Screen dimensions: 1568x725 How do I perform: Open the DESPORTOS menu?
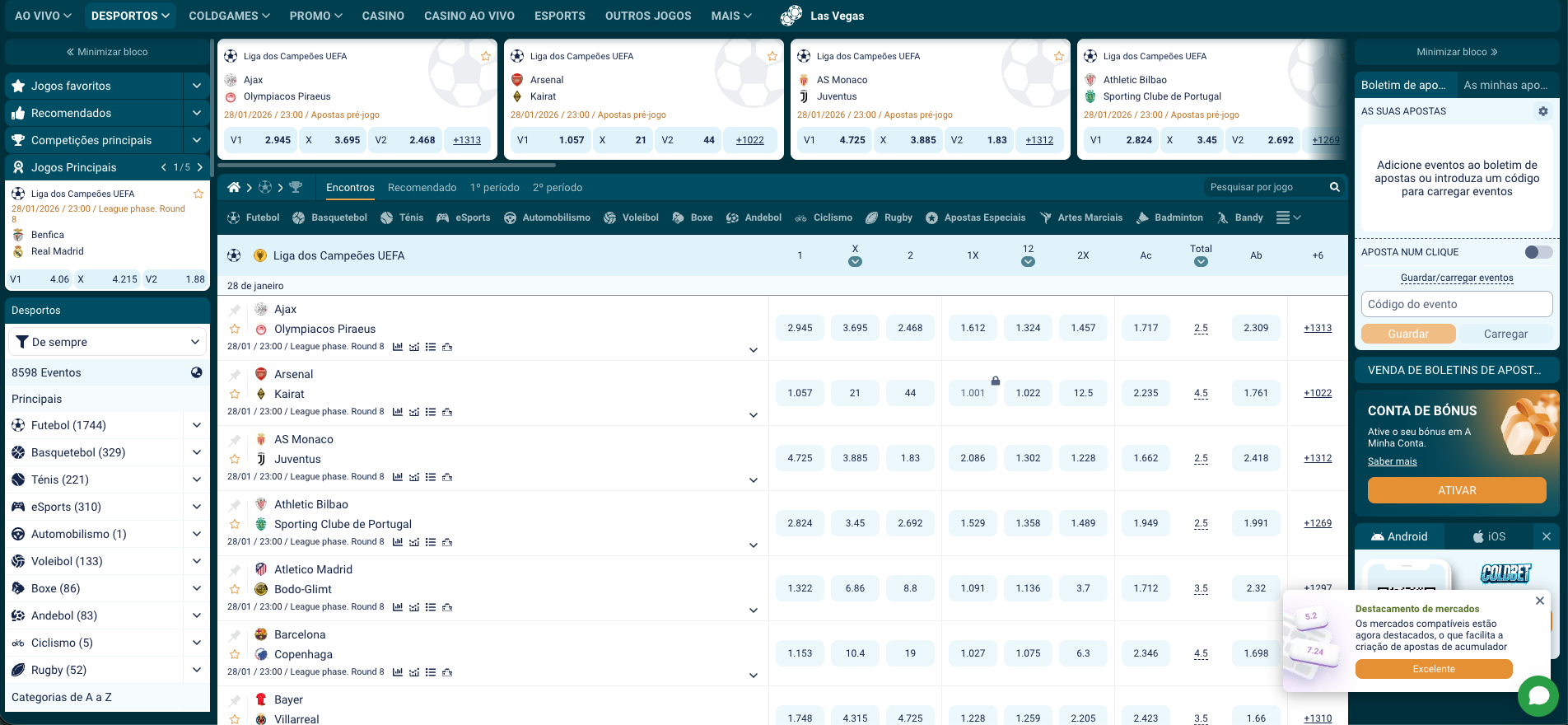131,16
